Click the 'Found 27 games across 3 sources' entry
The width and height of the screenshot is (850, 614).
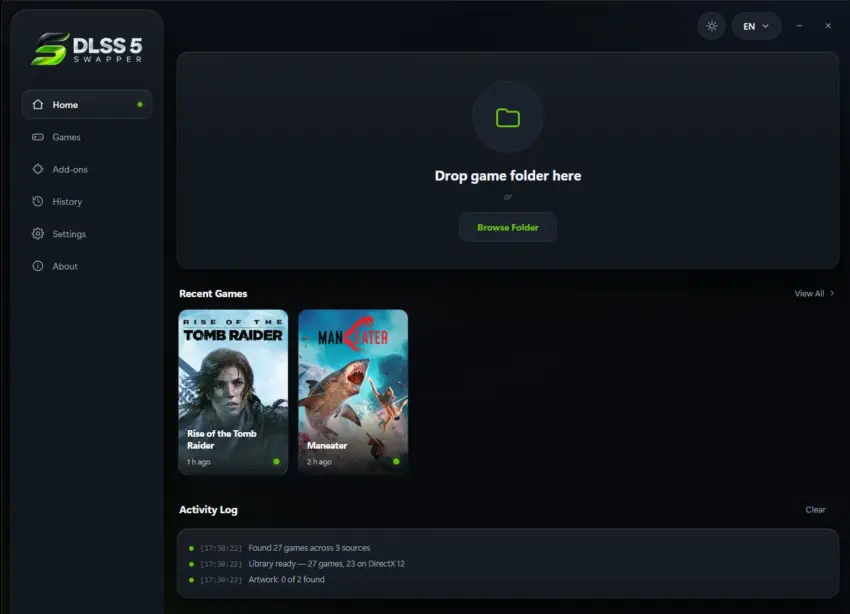click(x=309, y=548)
